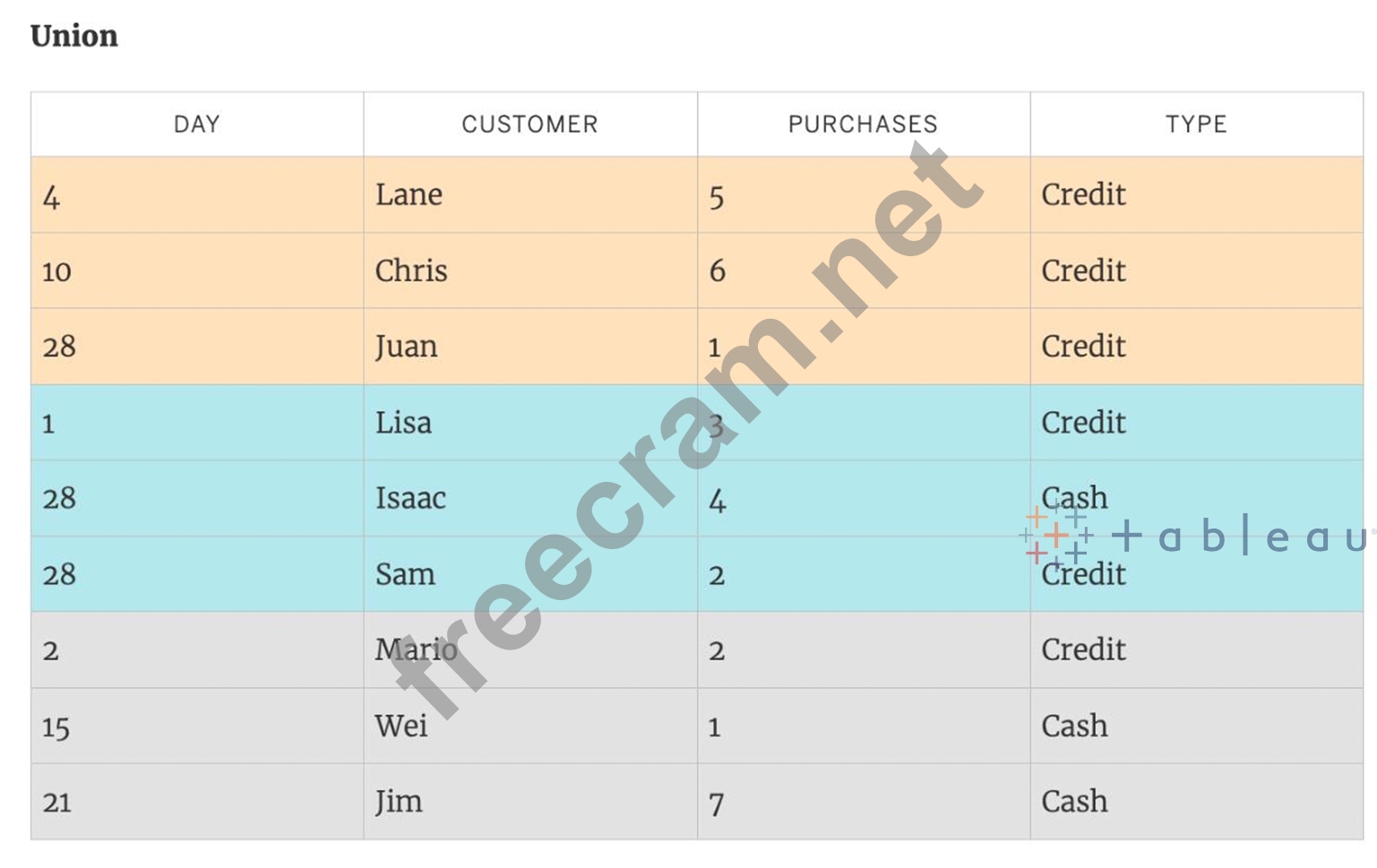Select the customer cell Lane
The image size is (1377, 868).
tap(409, 195)
